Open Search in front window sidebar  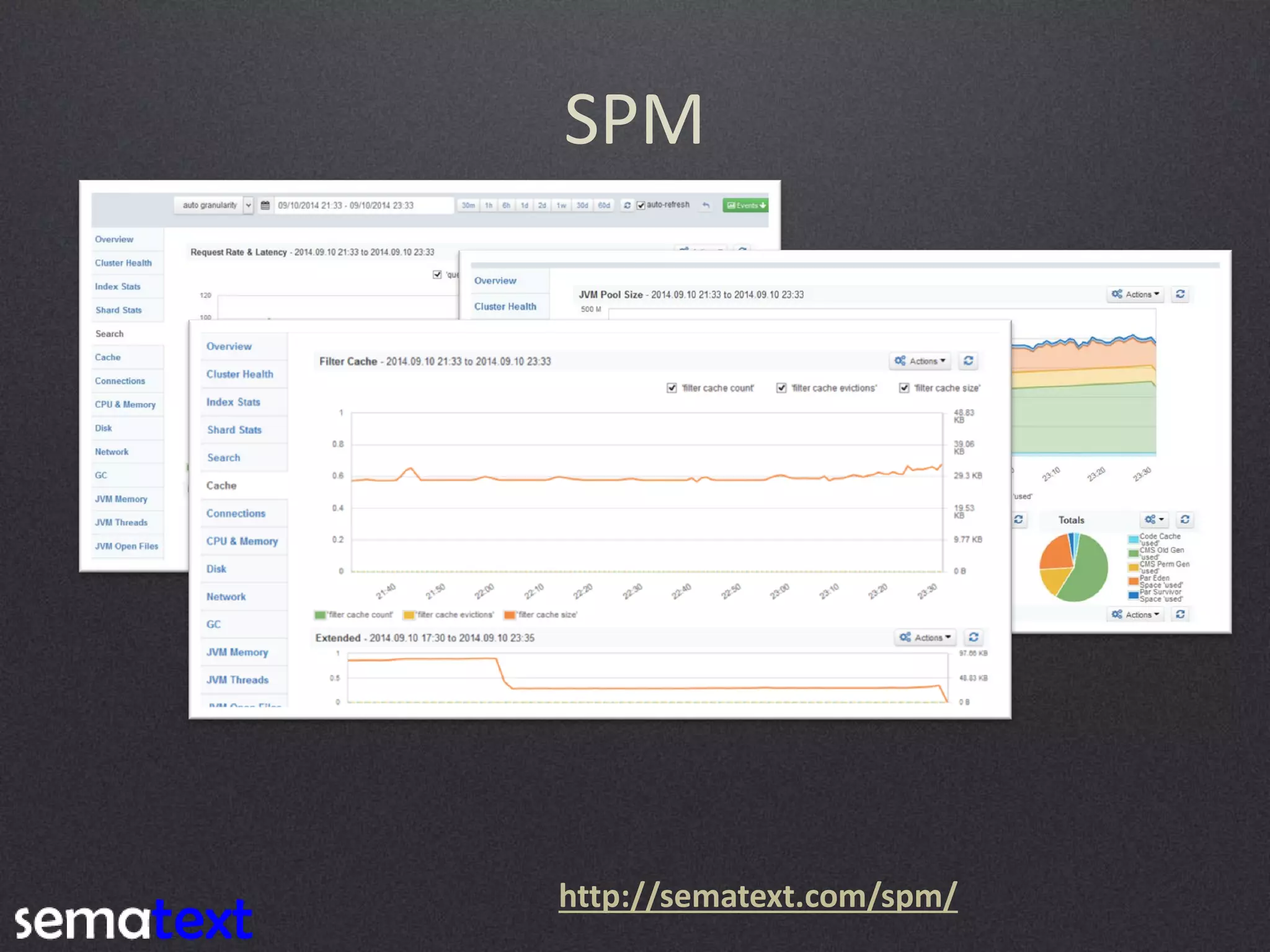[x=224, y=457]
